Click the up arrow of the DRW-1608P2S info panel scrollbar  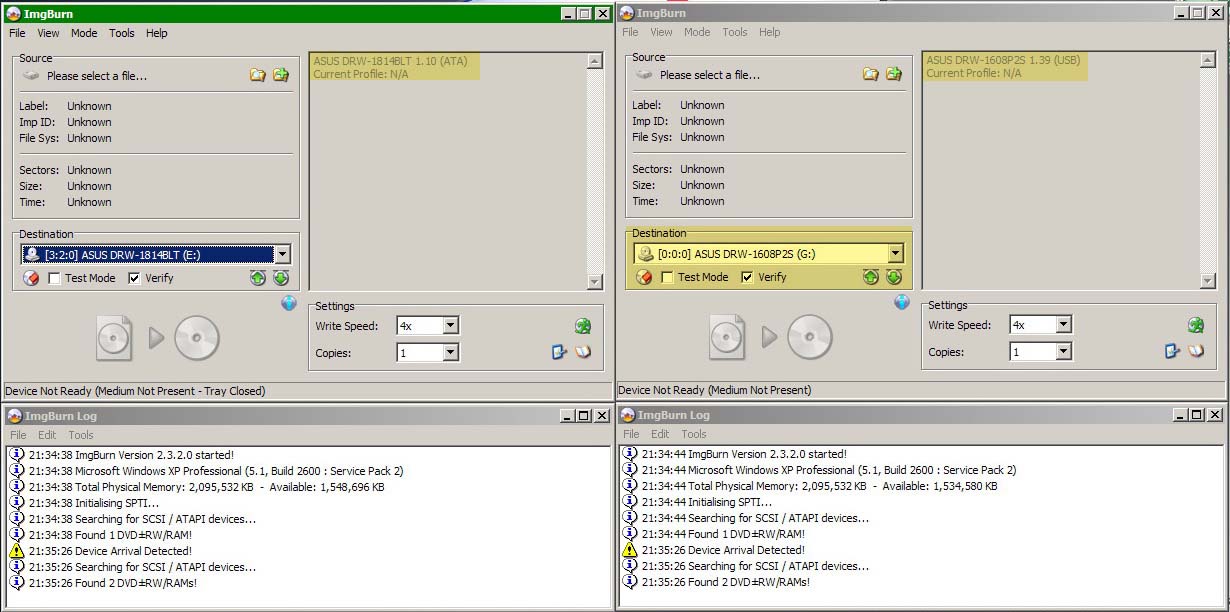click(1208, 60)
